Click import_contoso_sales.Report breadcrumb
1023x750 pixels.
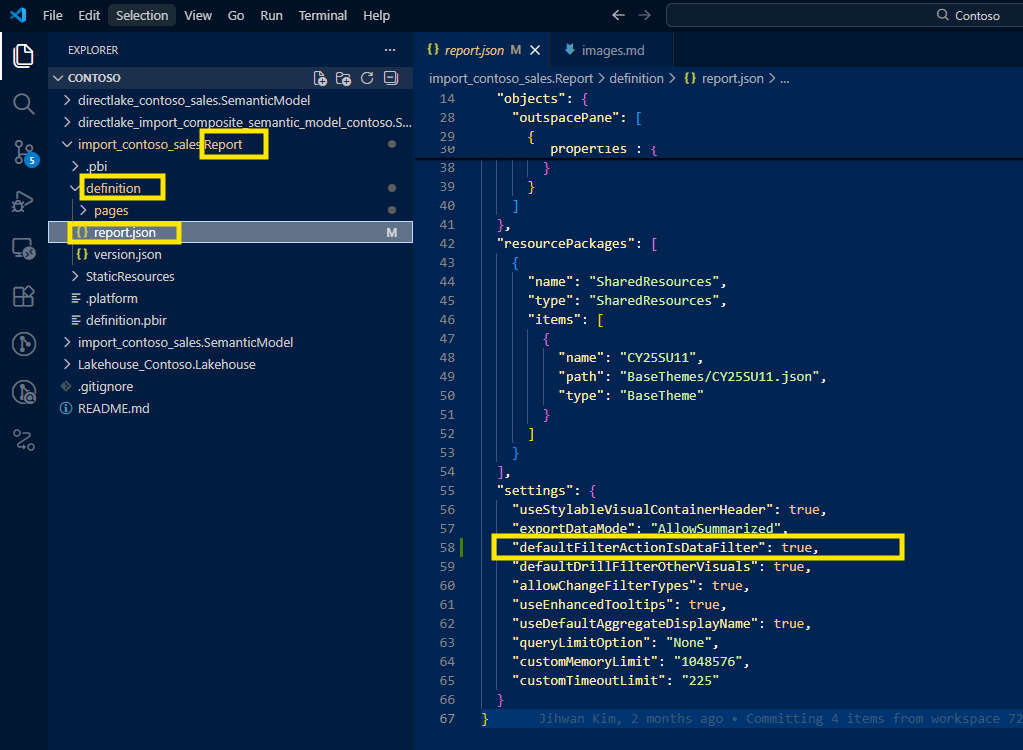511,79
